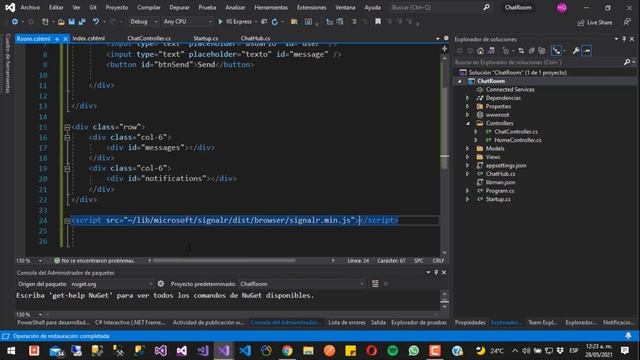Viewport: 640px width, 360px height.
Task: Open the Editar menu
Action: coord(56,7)
